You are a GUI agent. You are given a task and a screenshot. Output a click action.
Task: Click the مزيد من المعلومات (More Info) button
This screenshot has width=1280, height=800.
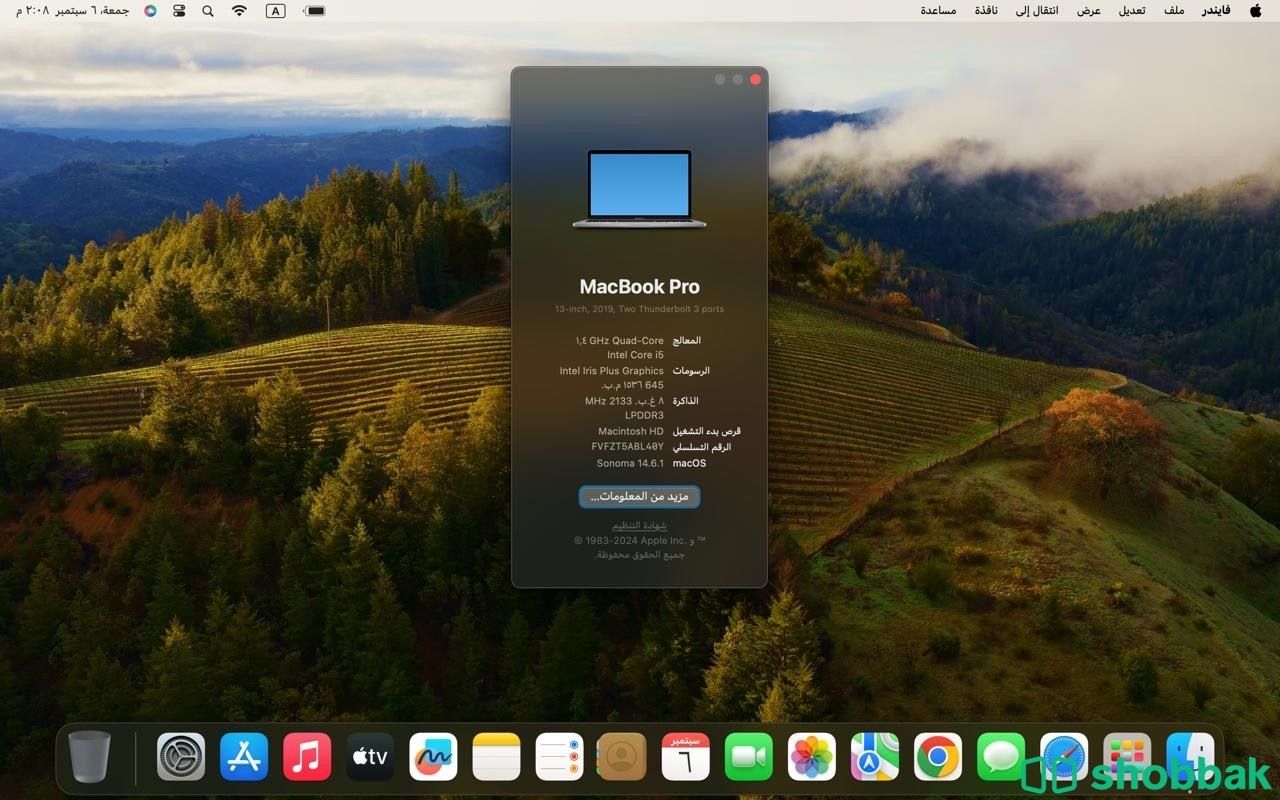tap(639, 496)
